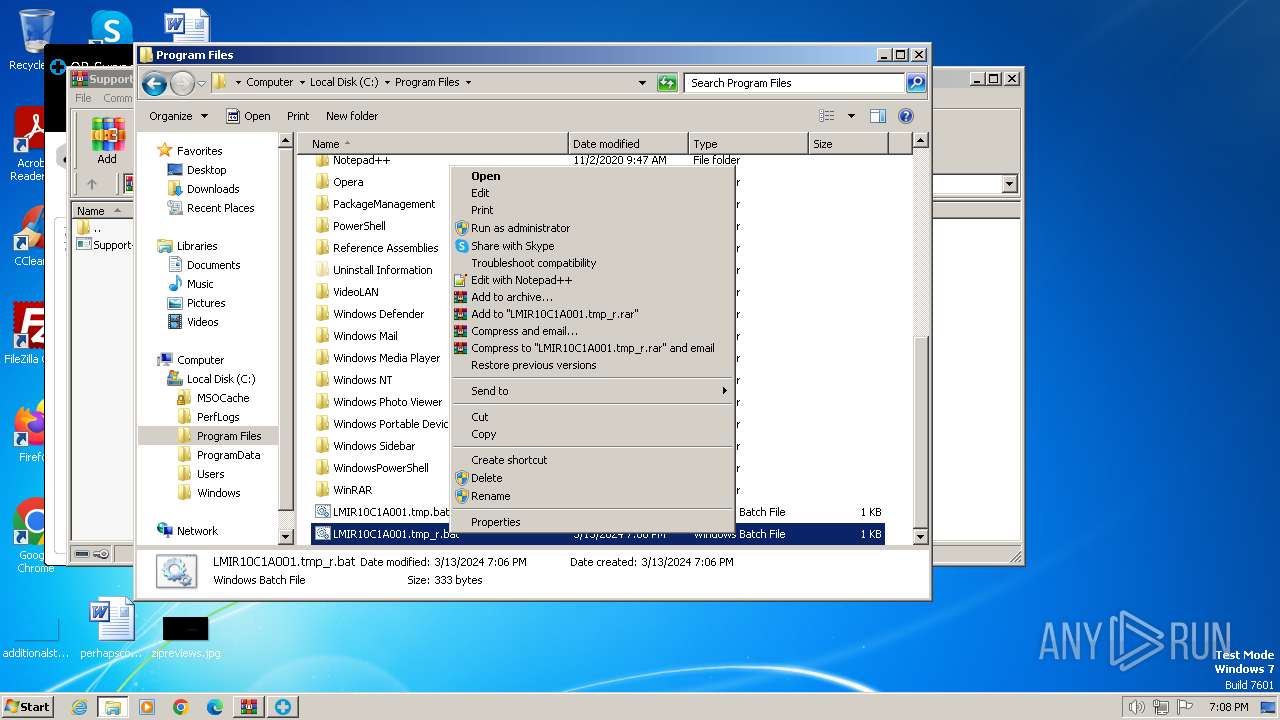The image size is (1280, 720).
Task: Open Edge from the taskbar
Action: [x=214, y=707]
